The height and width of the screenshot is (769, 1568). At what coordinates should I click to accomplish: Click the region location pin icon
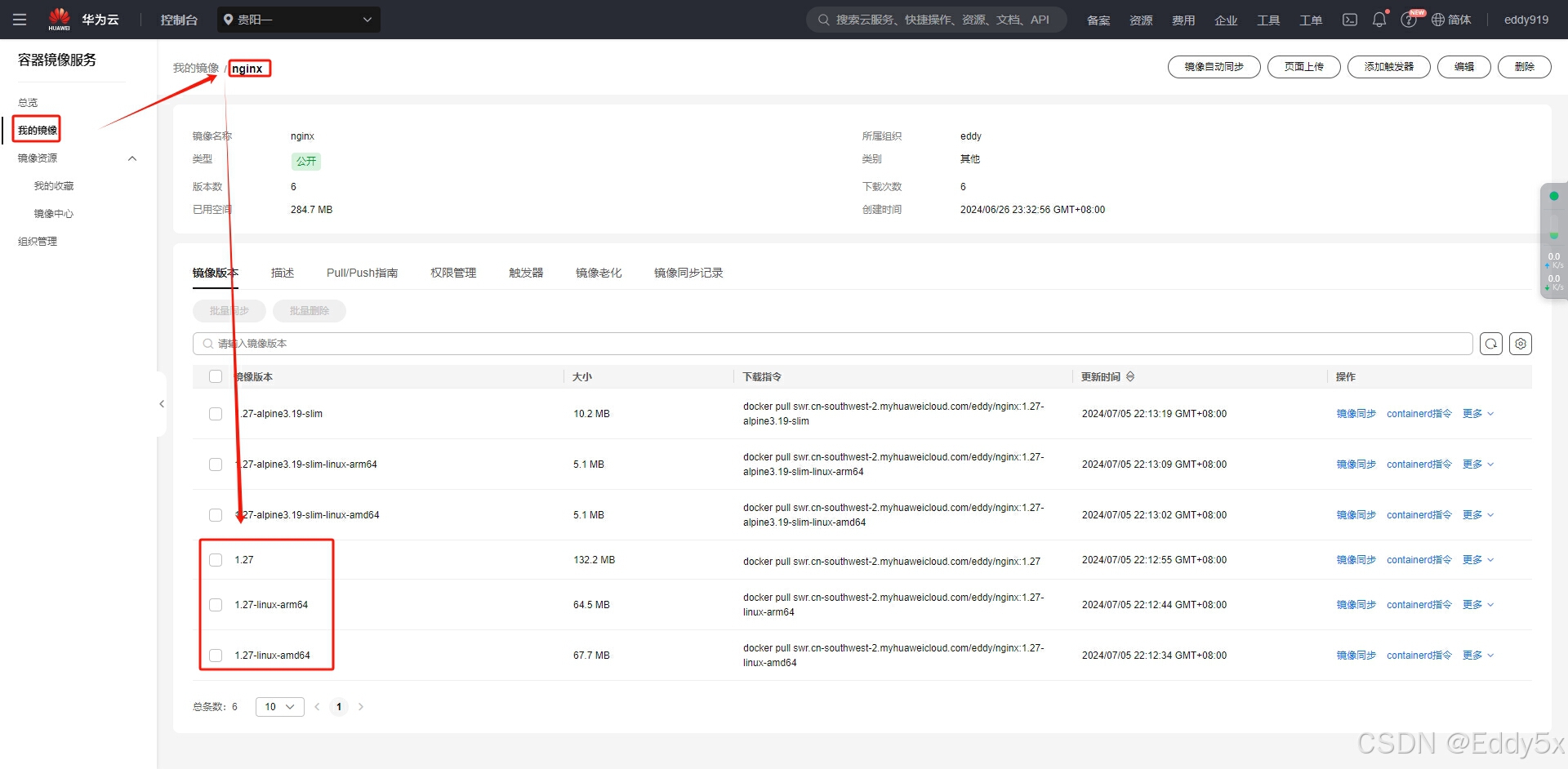229,20
